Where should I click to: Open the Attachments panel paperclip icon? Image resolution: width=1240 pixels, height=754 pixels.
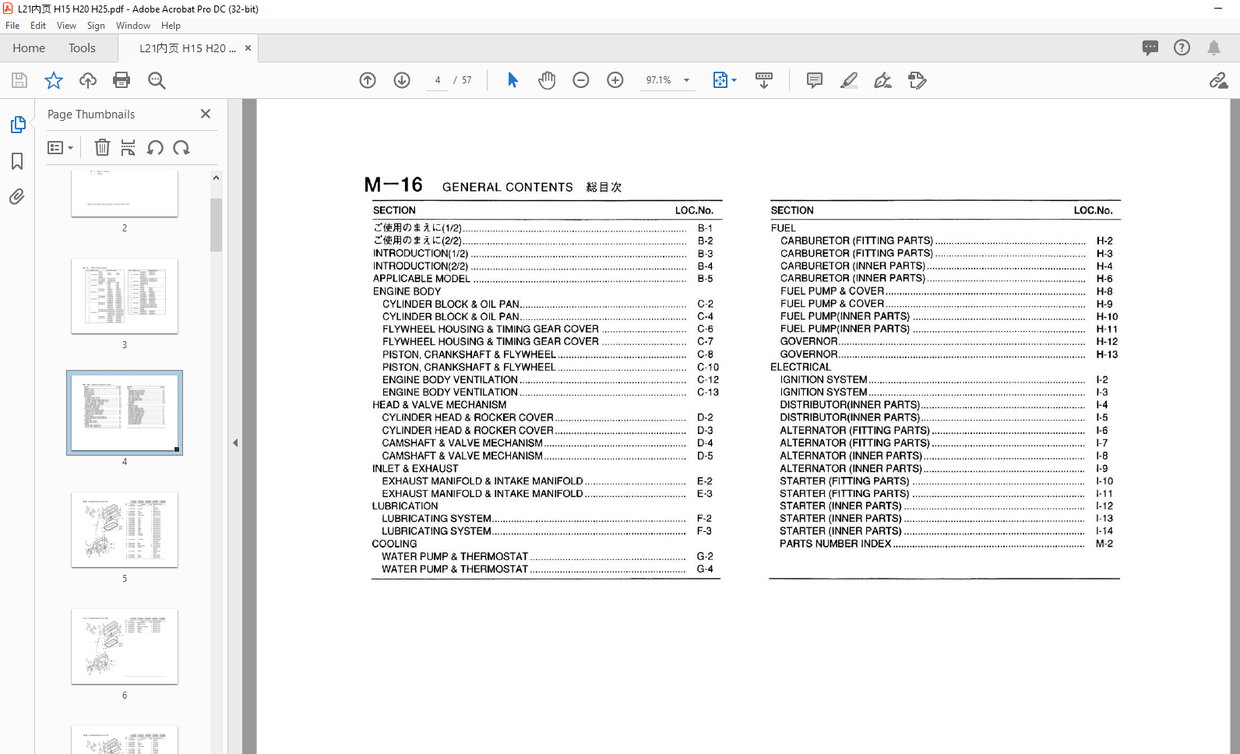coord(17,196)
